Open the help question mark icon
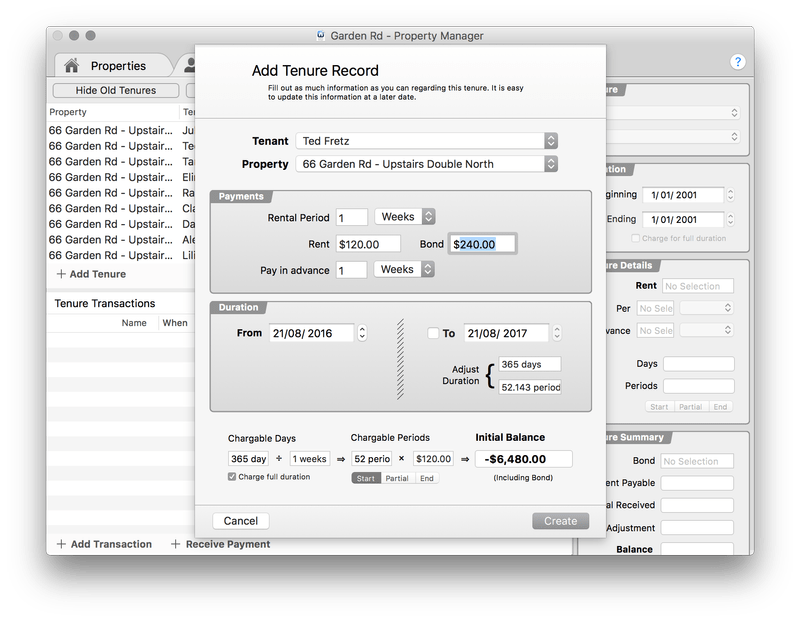 pos(737,62)
